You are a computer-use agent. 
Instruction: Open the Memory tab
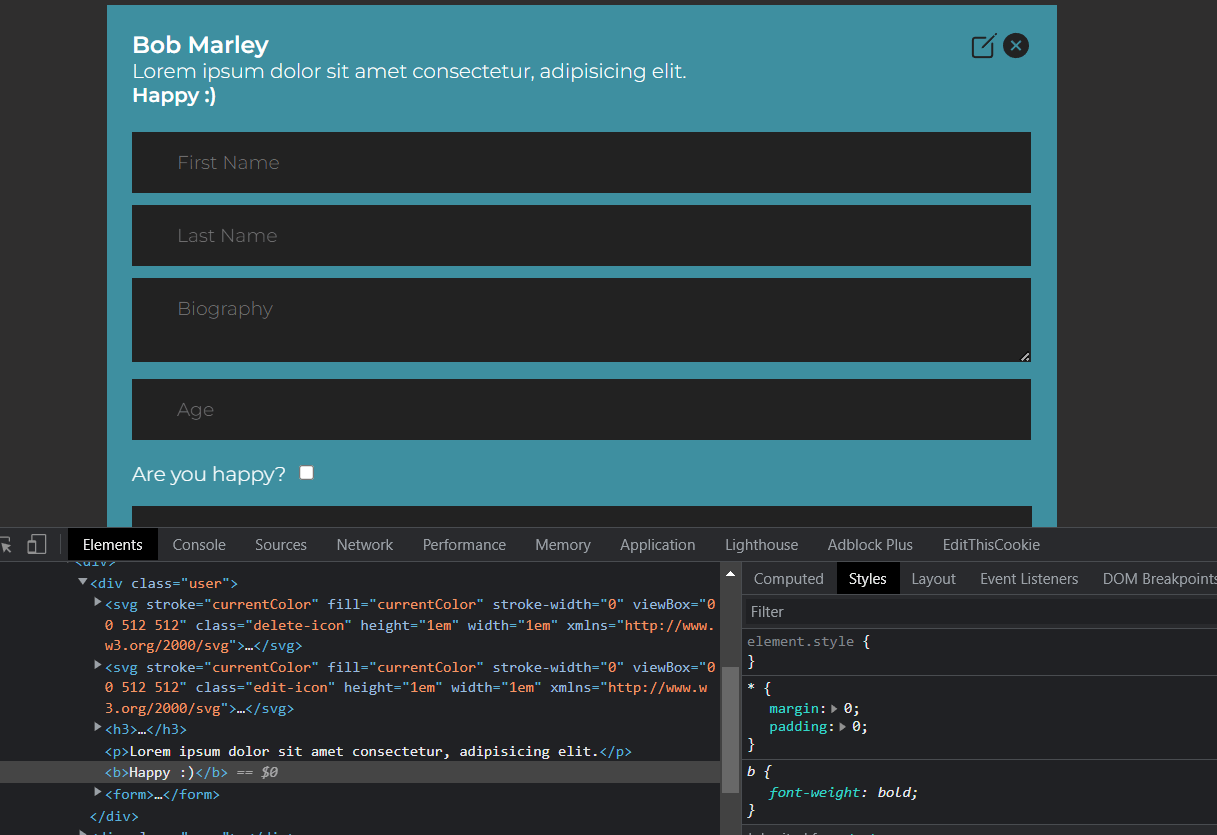coord(563,545)
